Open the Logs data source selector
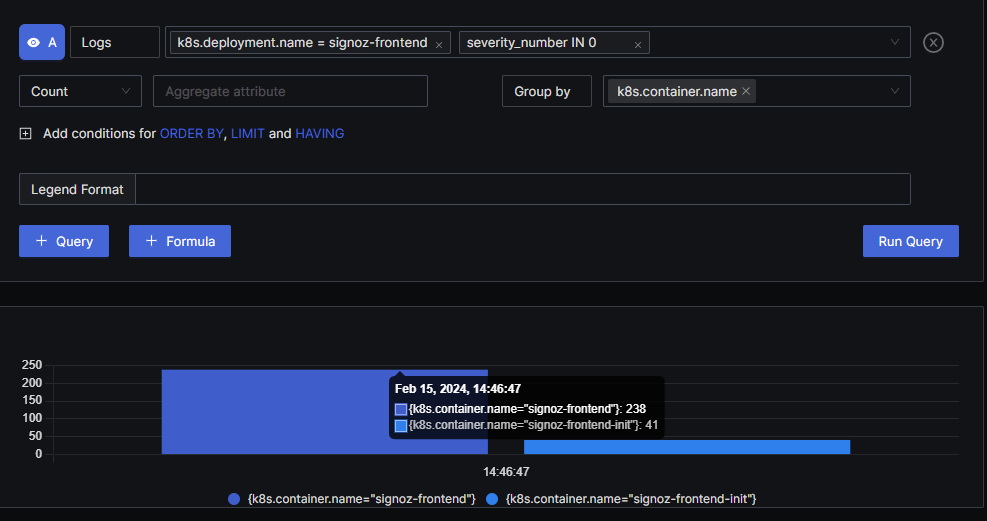The height and width of the screenshot is (521, 987). point(115,42)
